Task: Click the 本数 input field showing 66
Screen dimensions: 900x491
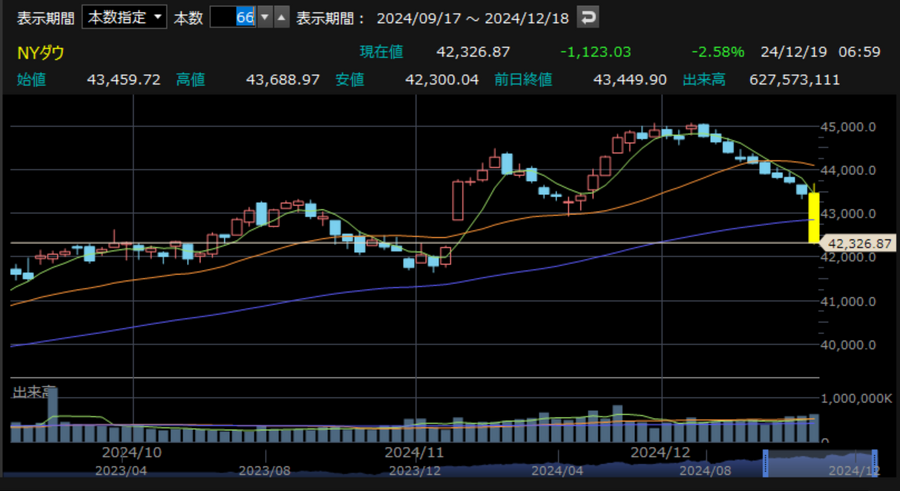Action: point(233,17)
